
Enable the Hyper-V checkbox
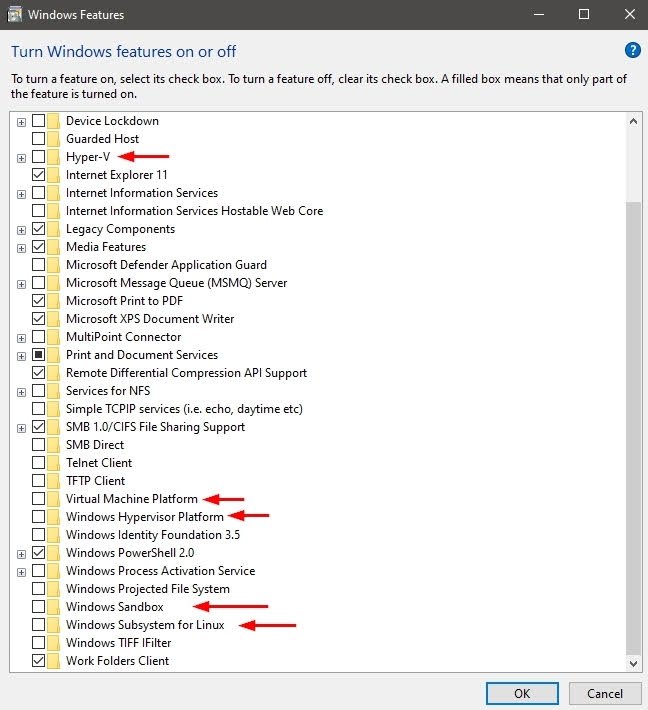pyautogui.click(x=38, y=157)
